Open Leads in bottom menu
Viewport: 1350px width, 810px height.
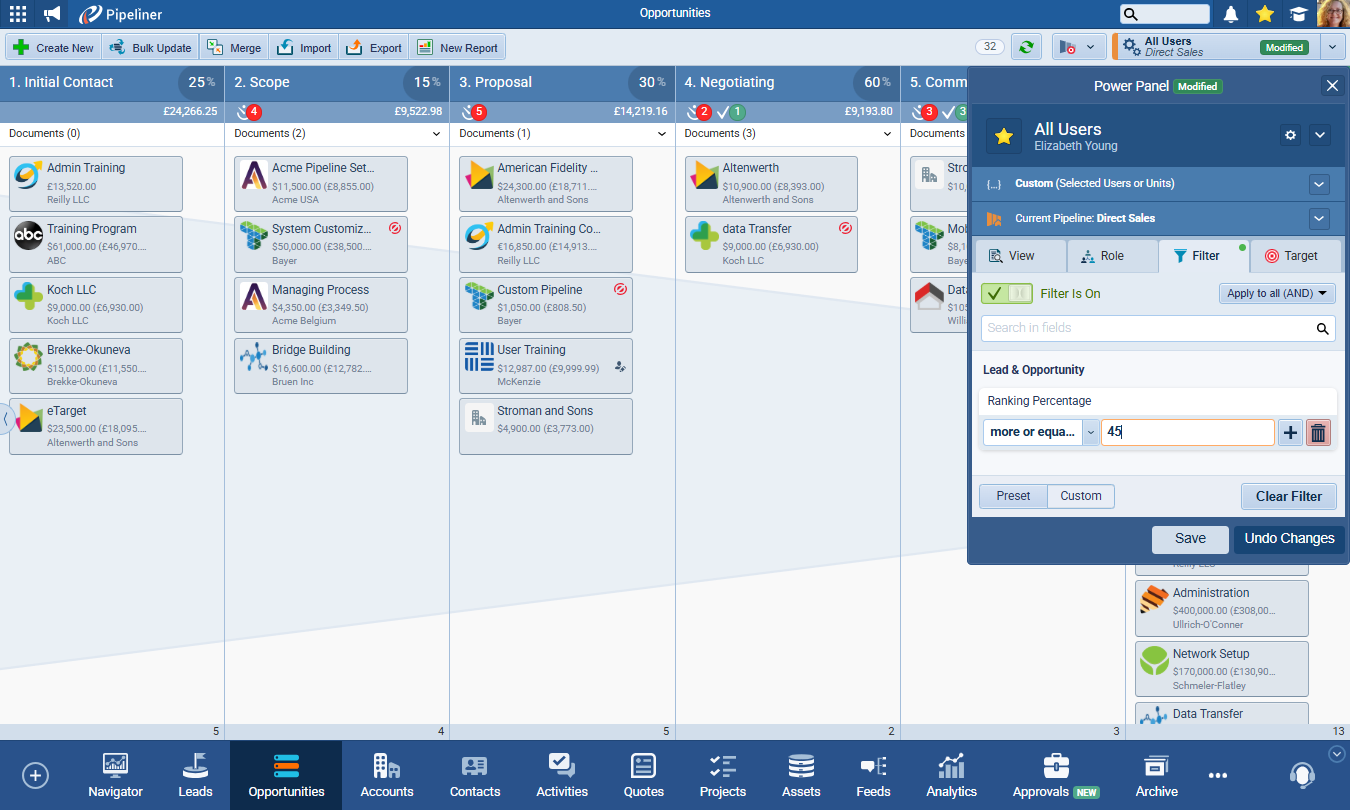click(x=195, y=775)
